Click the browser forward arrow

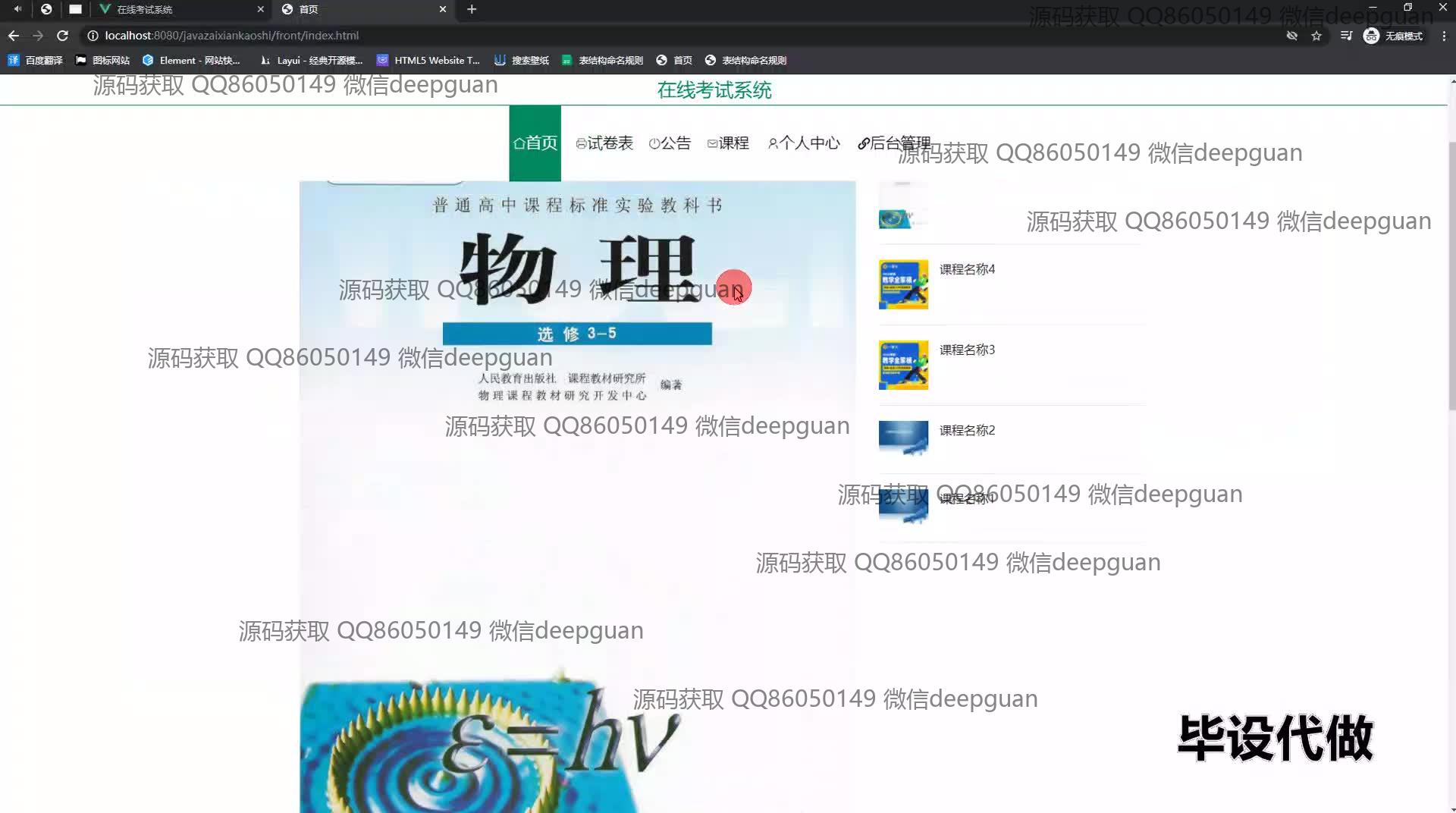pos(38,36)
